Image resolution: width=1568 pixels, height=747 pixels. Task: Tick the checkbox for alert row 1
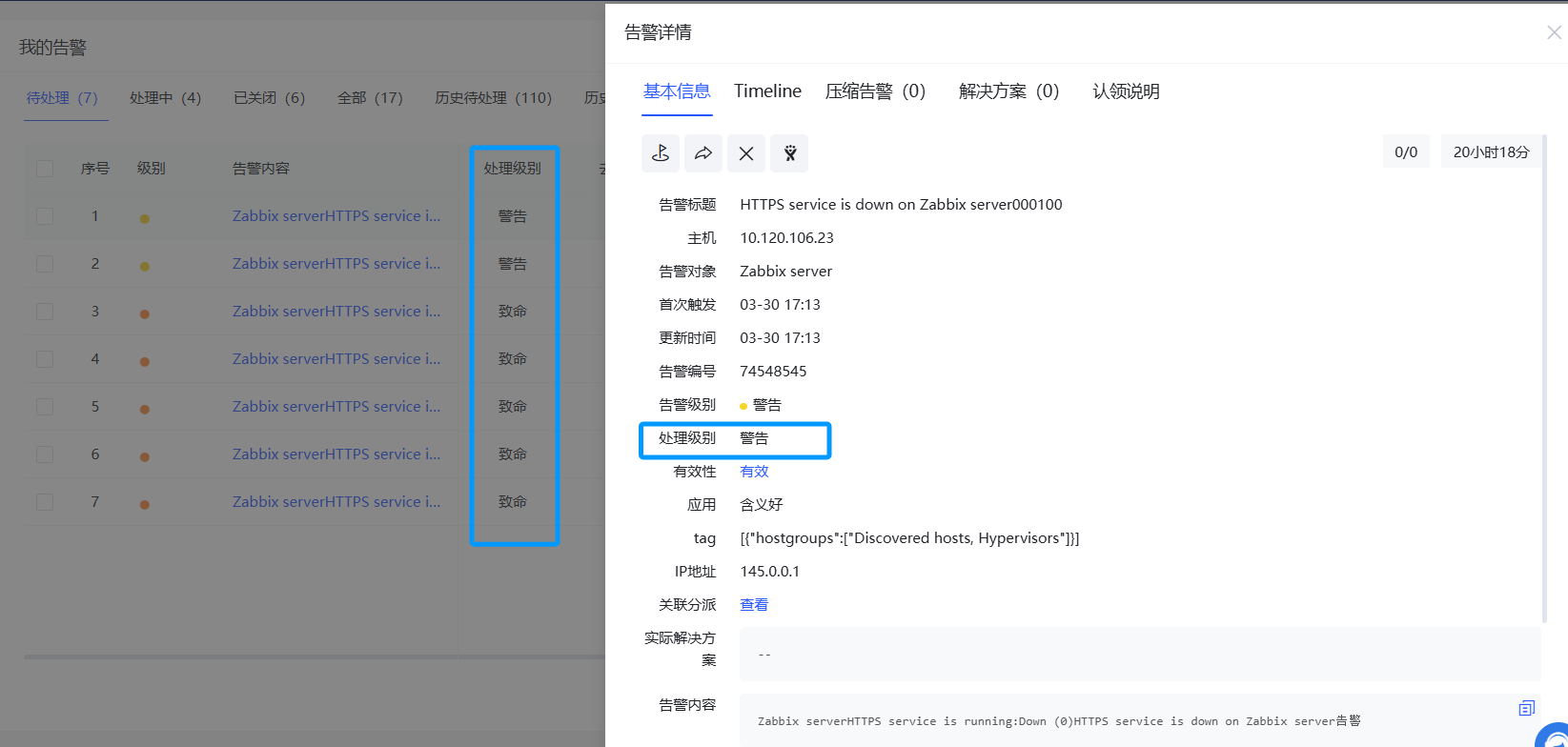(45, 216)
